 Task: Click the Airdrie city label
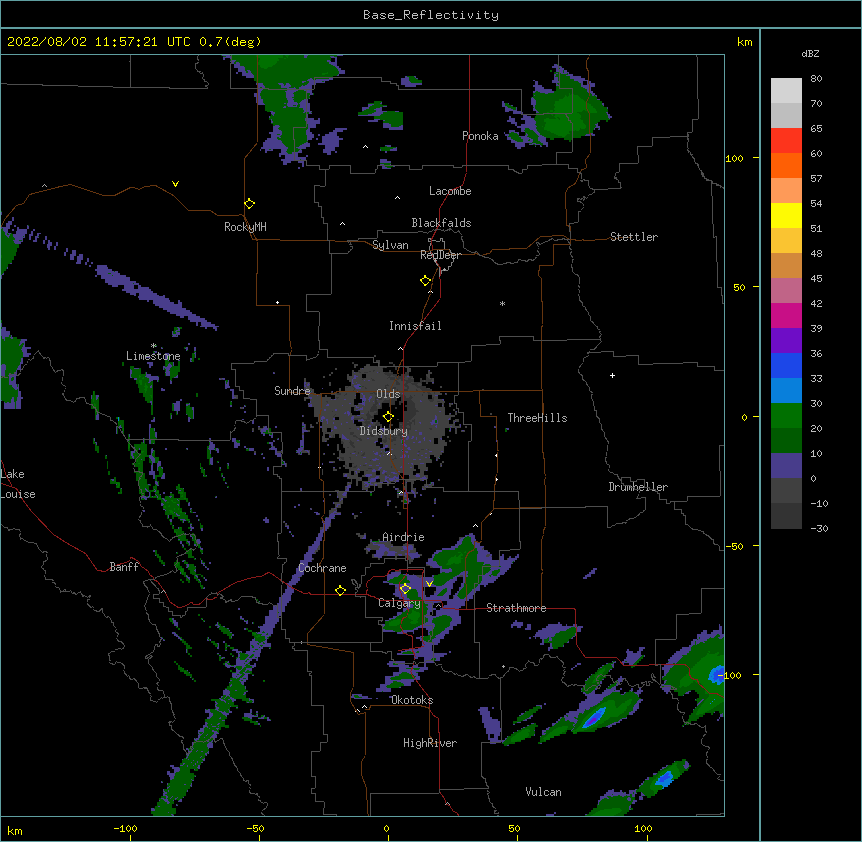[403, 537]
